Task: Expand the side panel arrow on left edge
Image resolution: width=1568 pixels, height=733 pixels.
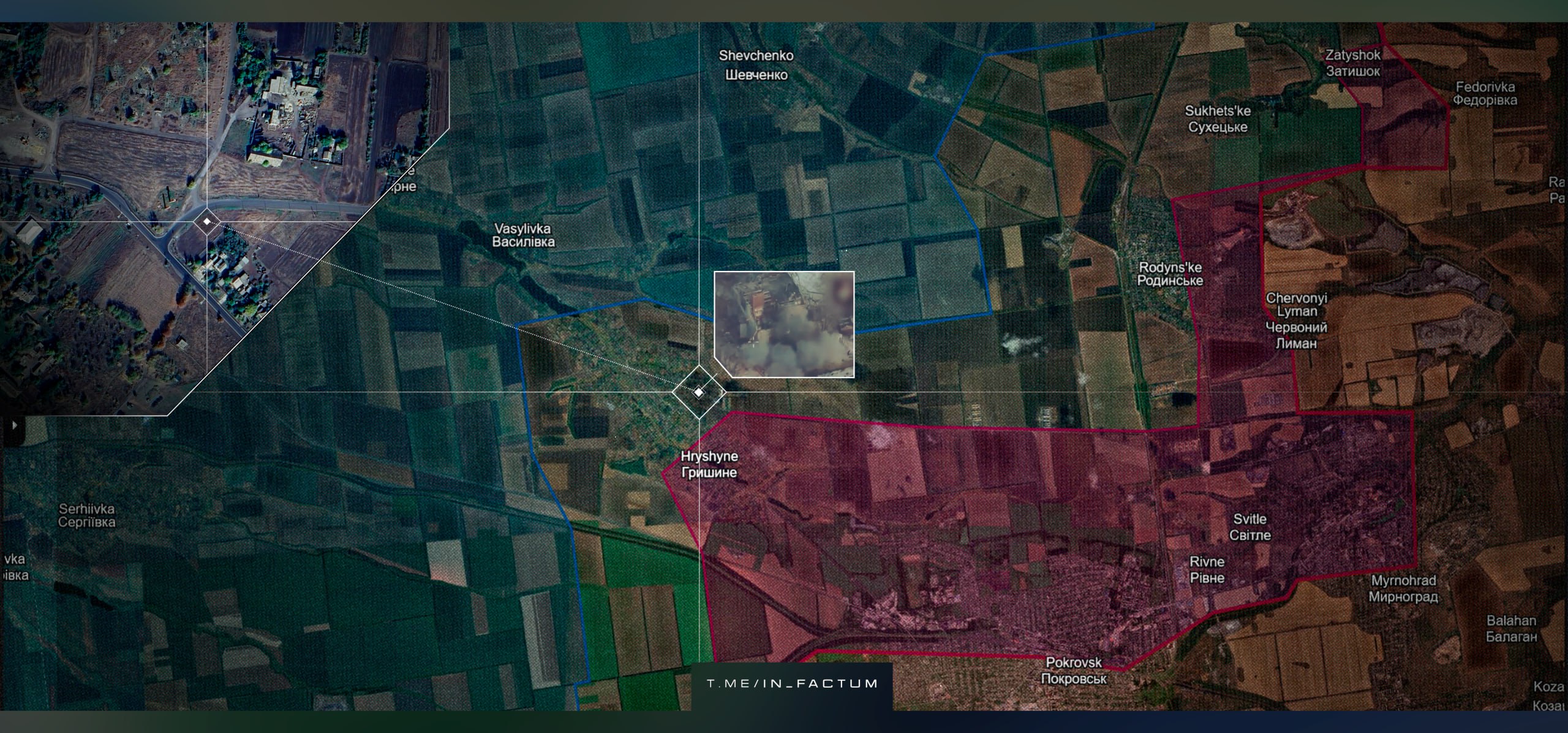Action: point(13,425)
